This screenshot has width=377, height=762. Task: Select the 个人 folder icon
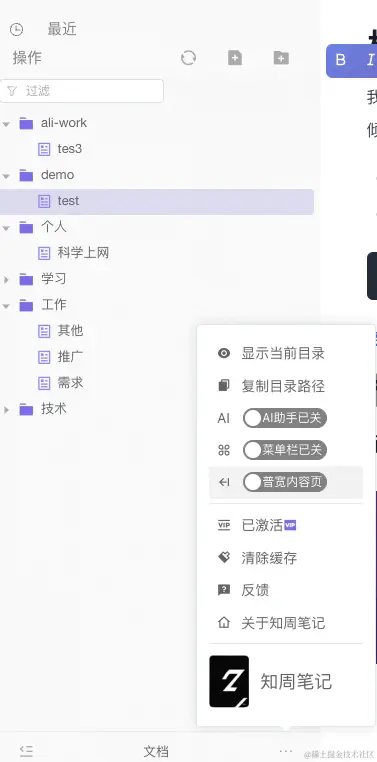tap(26, 227)
